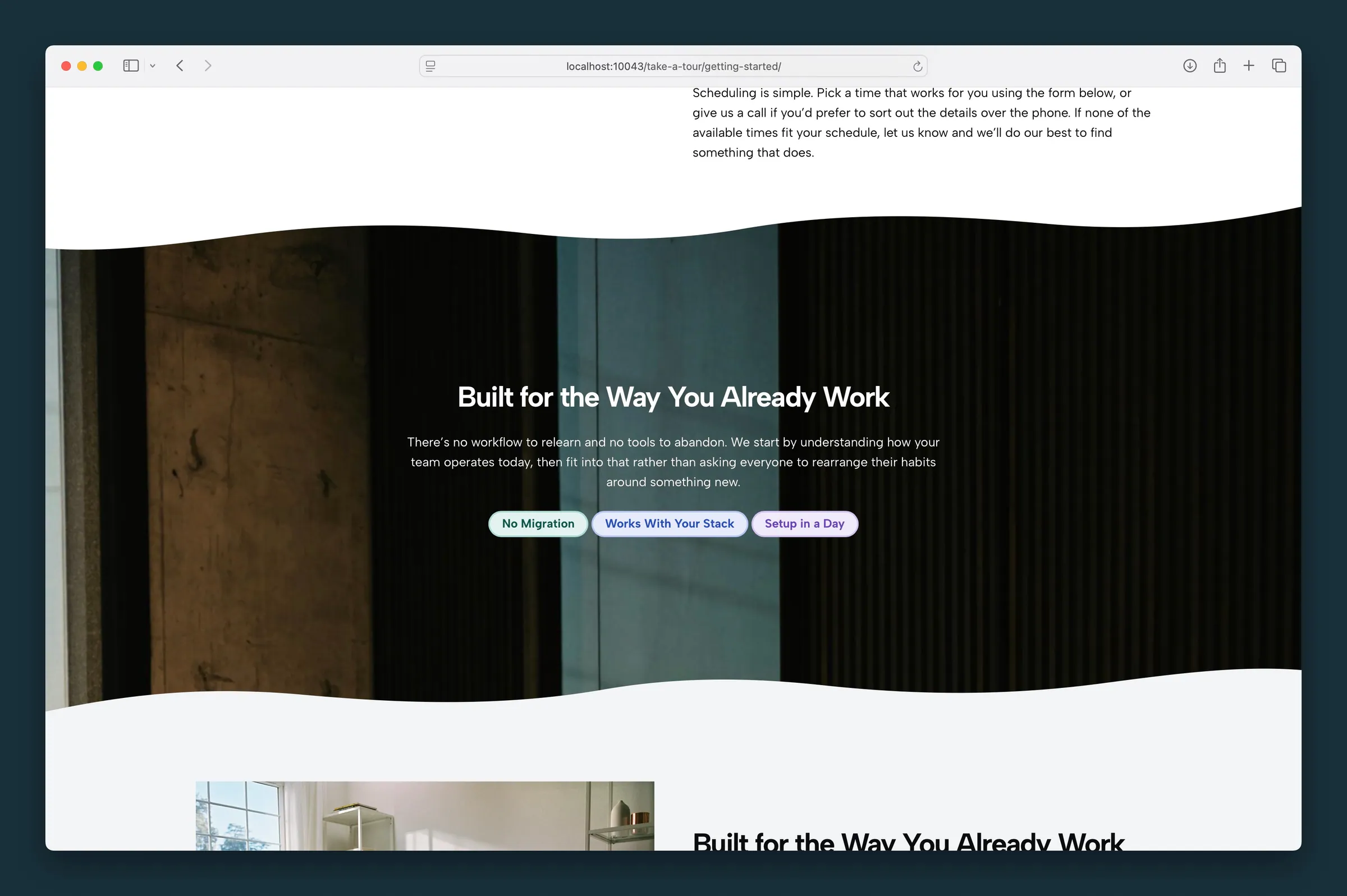Maximize the window with the green button
This screenshot has width=1347, height=896.
tap(98, 66)
